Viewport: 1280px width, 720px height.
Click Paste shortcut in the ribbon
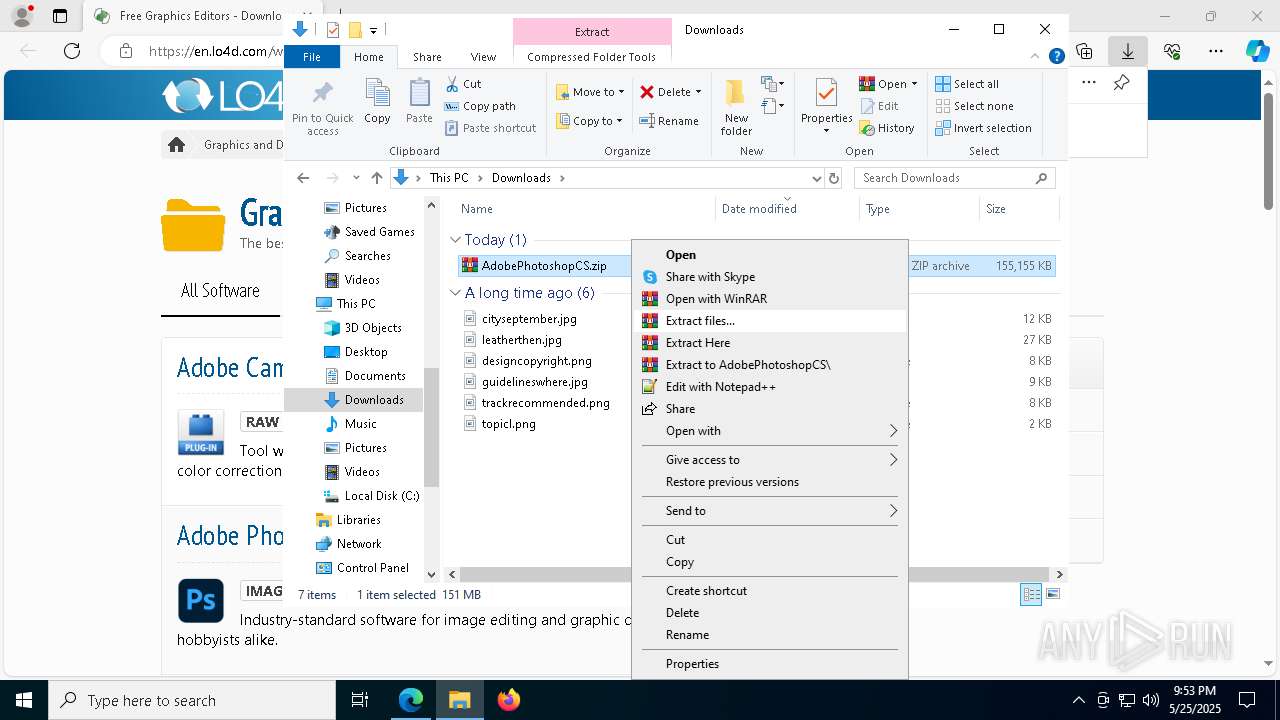pyautogui.click(x=490, y=128)
